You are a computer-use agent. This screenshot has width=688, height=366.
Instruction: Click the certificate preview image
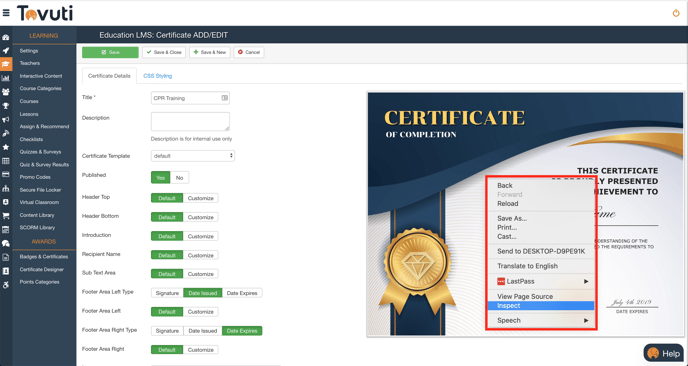pos(525,214)
